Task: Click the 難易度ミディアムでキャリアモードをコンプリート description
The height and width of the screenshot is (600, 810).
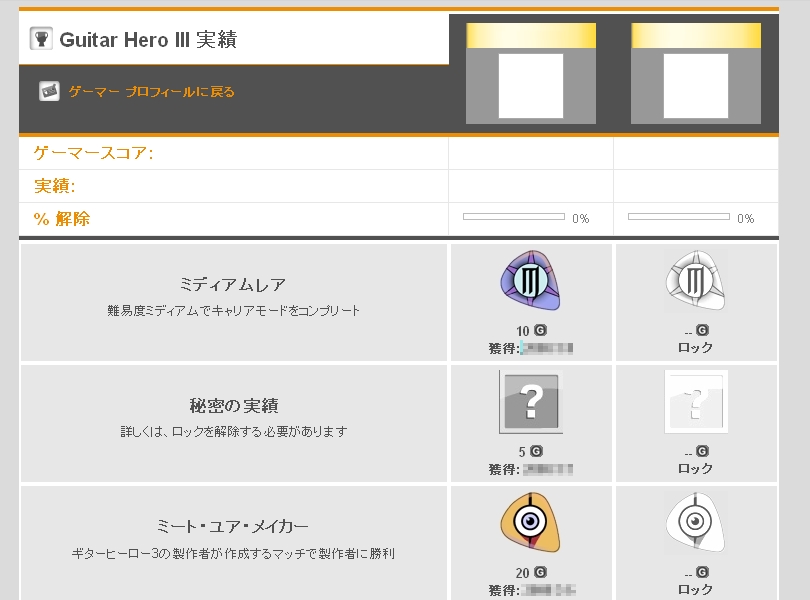Action: click(x=233, y=311)
